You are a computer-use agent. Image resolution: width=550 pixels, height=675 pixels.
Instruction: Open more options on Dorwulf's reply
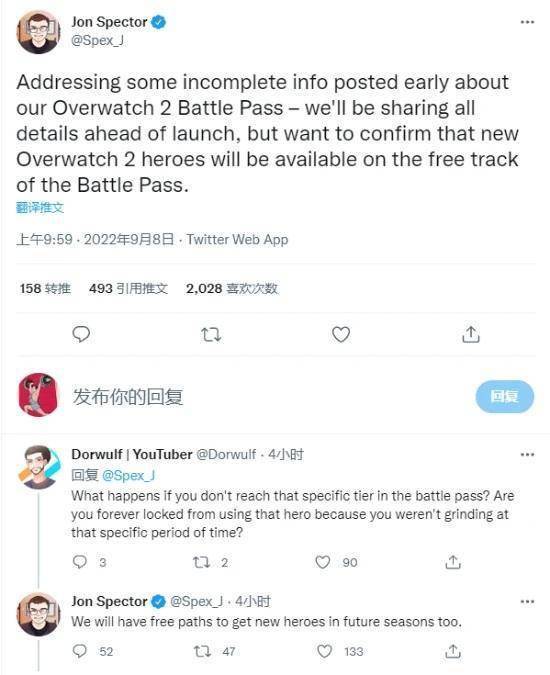pos(527,455)
